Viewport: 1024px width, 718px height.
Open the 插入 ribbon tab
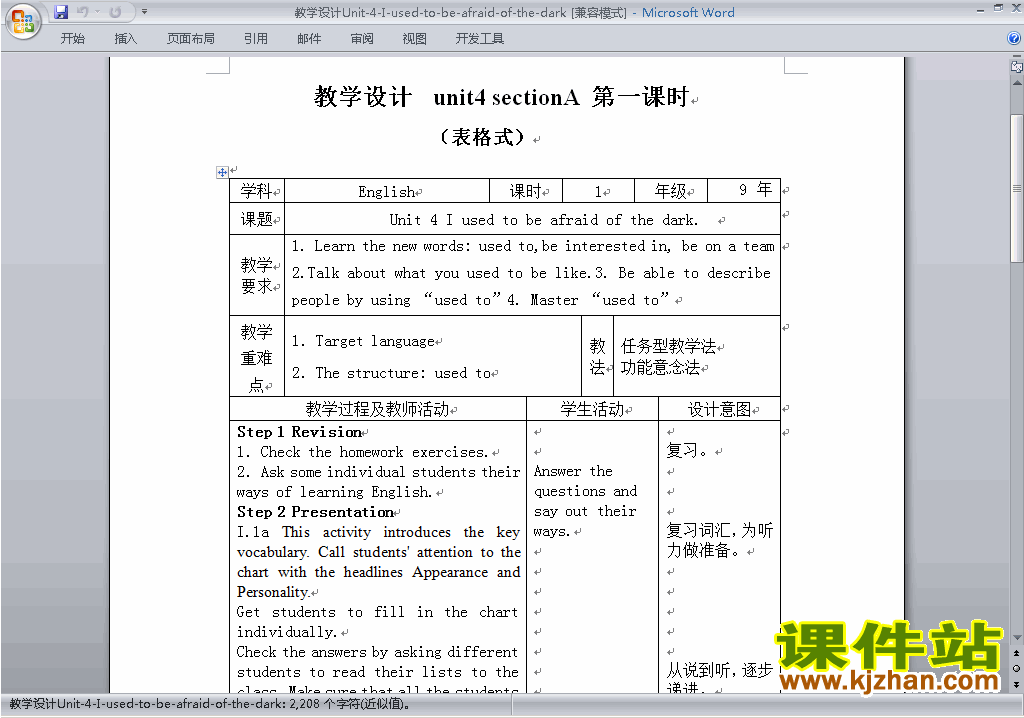pos(125,39)
